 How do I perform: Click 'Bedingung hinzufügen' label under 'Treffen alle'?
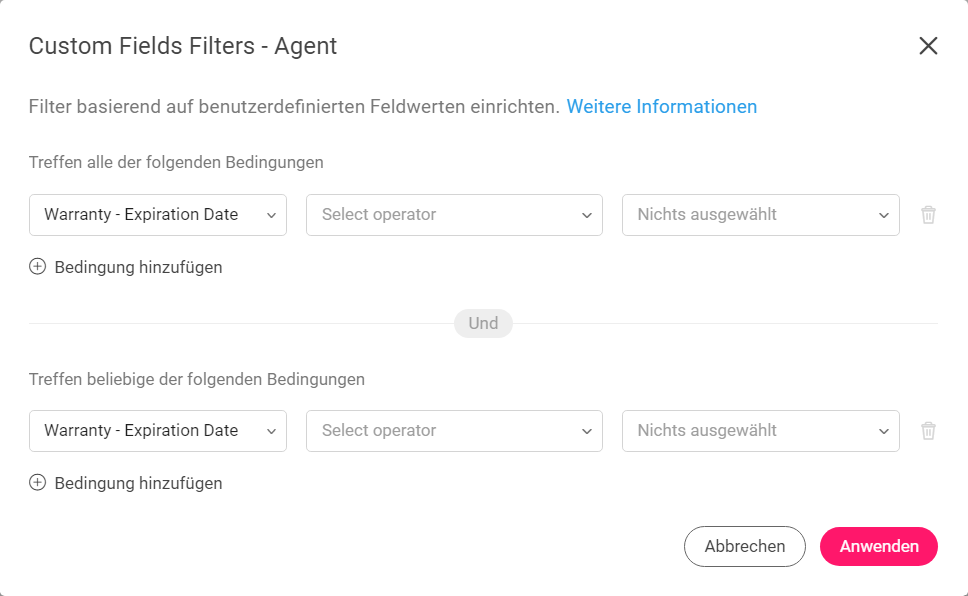click(x=138, y=267)
